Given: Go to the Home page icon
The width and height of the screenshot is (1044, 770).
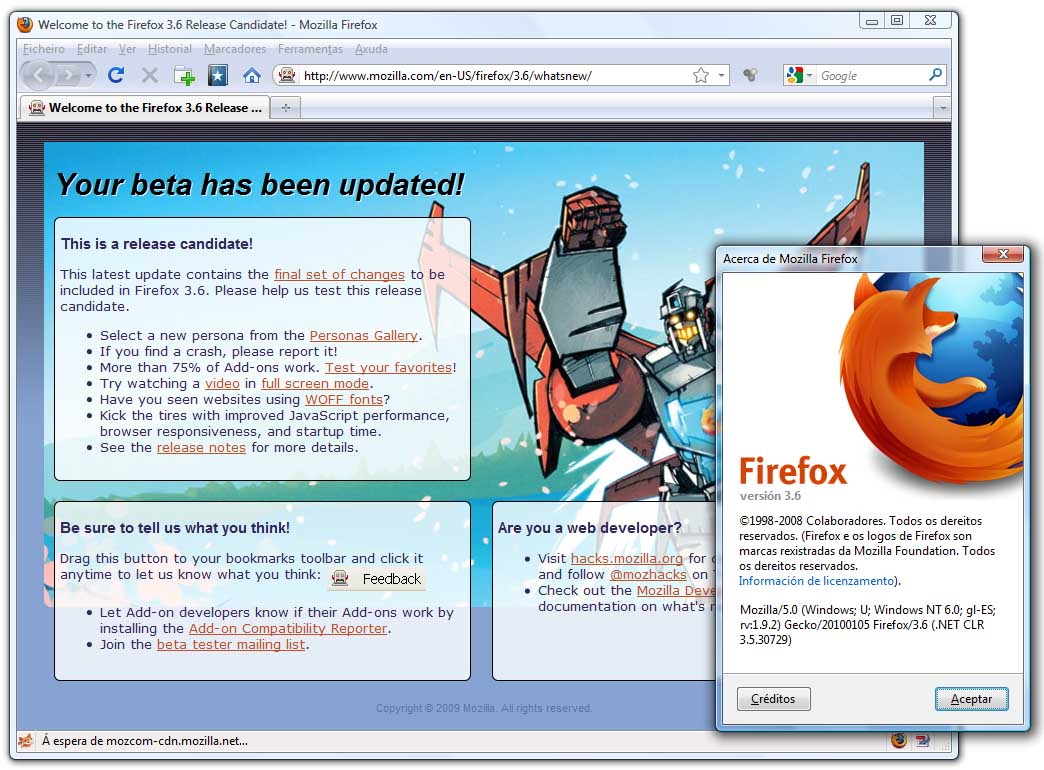Looking at the screenshot, I should 252,75.
